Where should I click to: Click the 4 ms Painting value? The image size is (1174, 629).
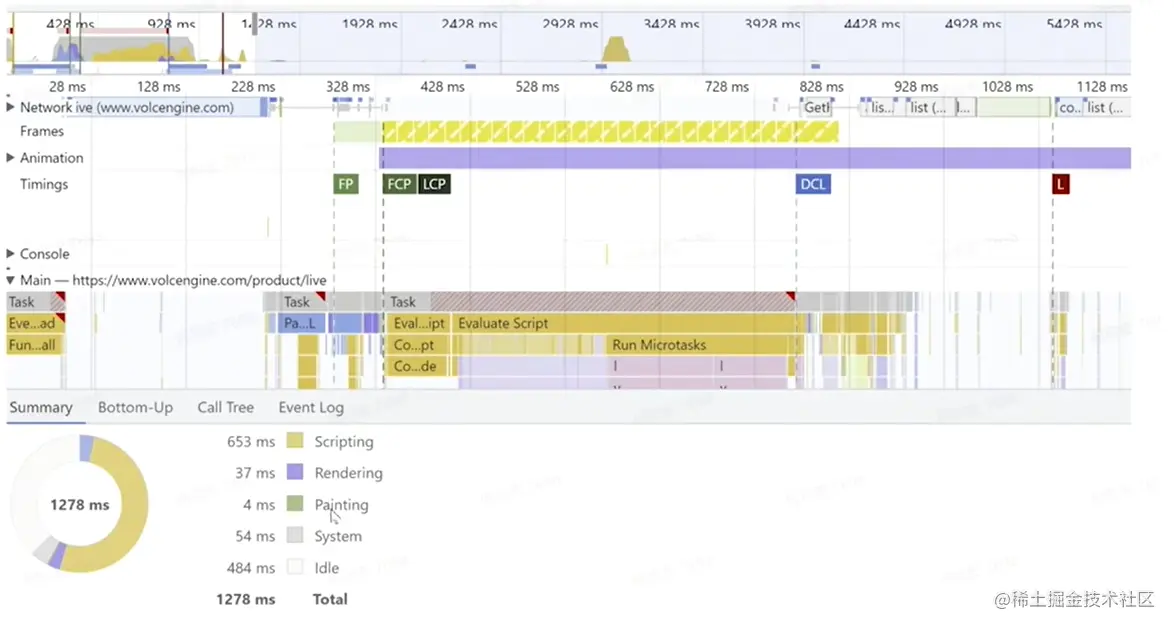pyautogui.click(x=259, y=505)
